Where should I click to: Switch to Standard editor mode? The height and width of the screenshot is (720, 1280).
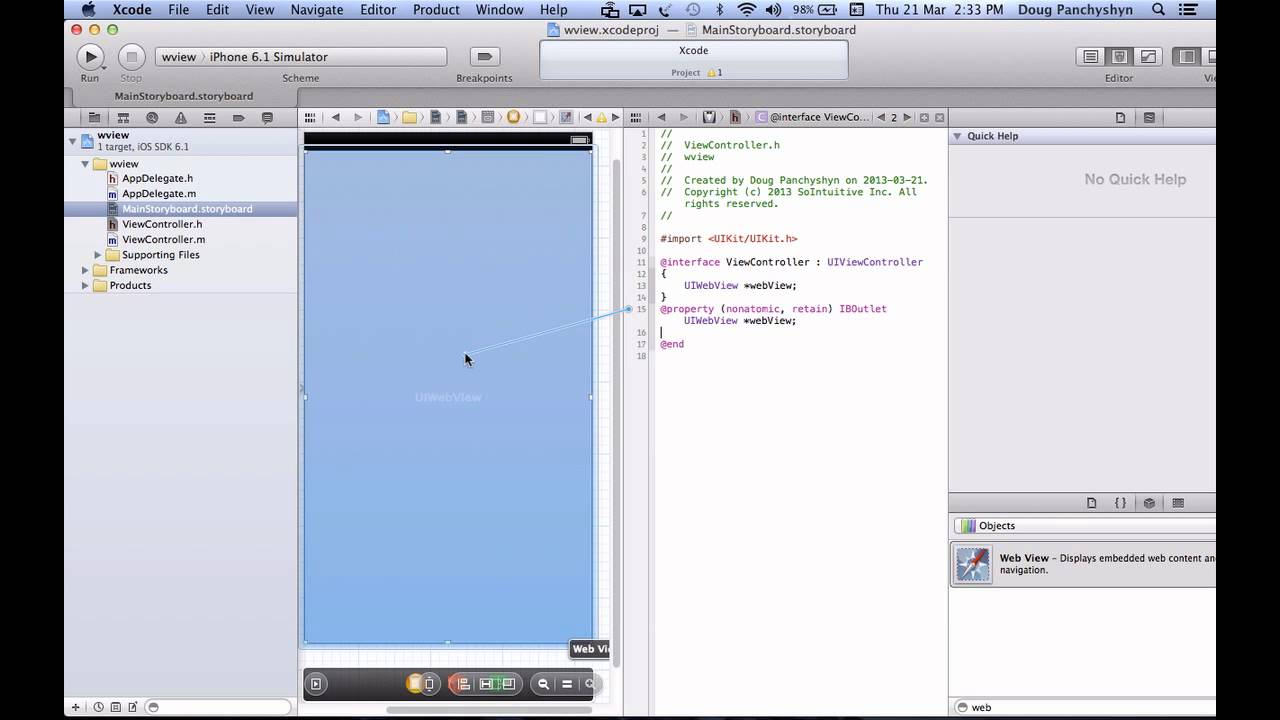coord(1091,57)
